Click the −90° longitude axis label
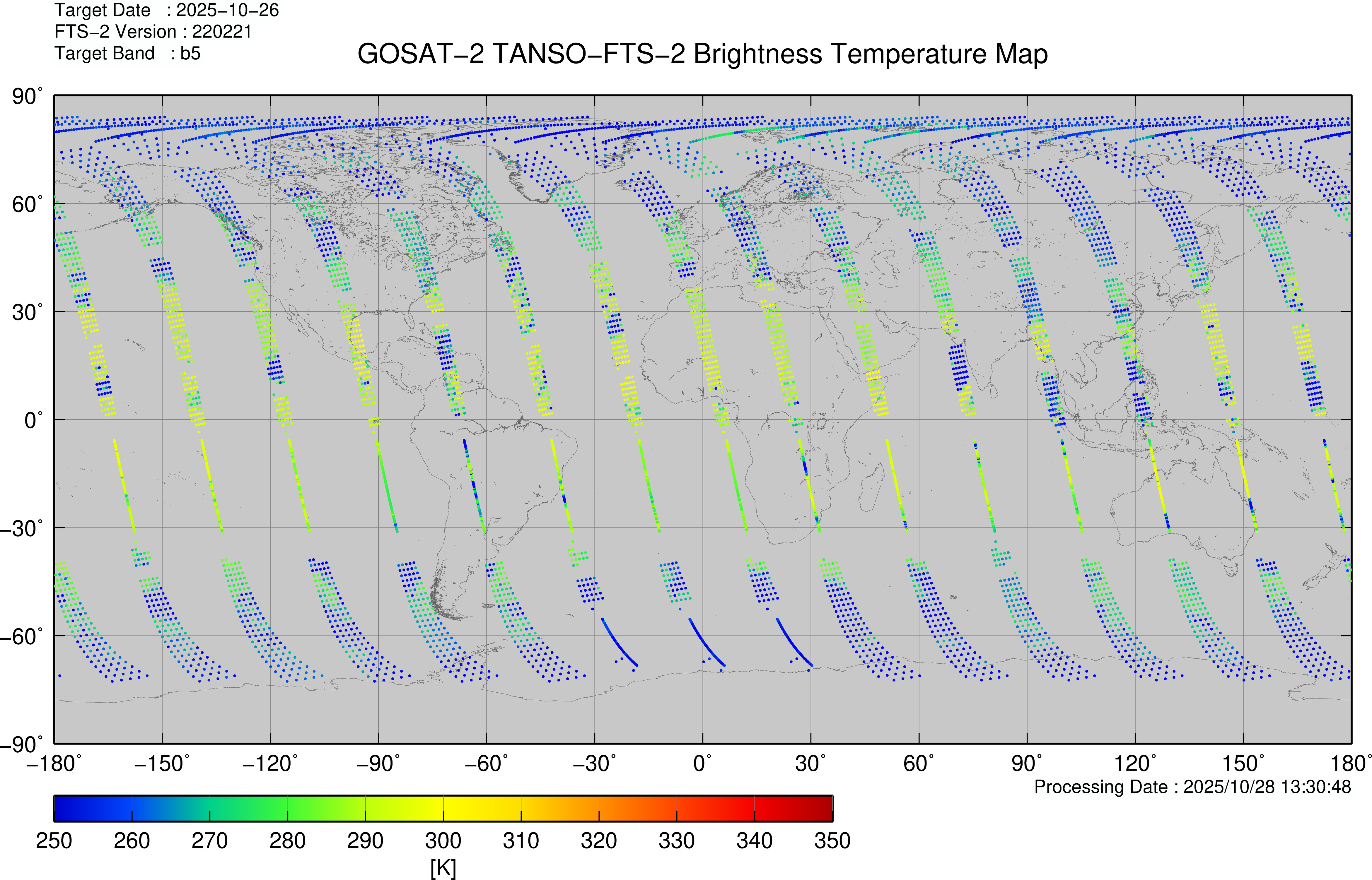 [378, 763]
